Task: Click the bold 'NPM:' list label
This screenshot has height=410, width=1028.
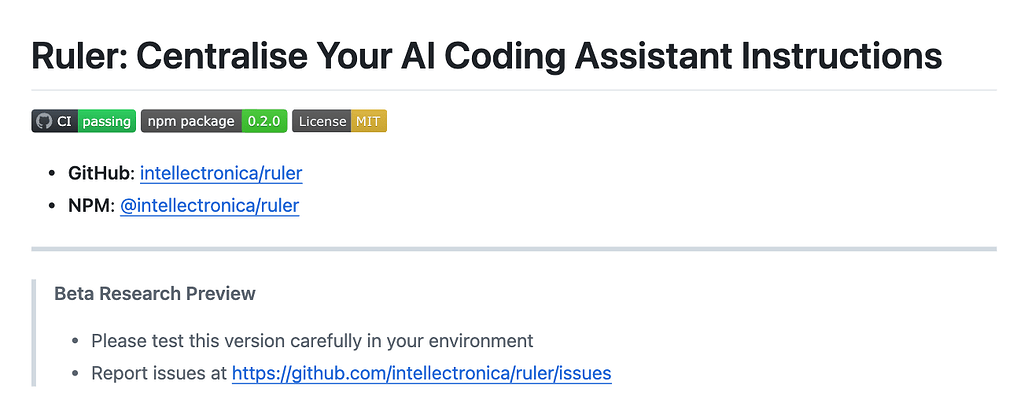Action: pos(92,206)
